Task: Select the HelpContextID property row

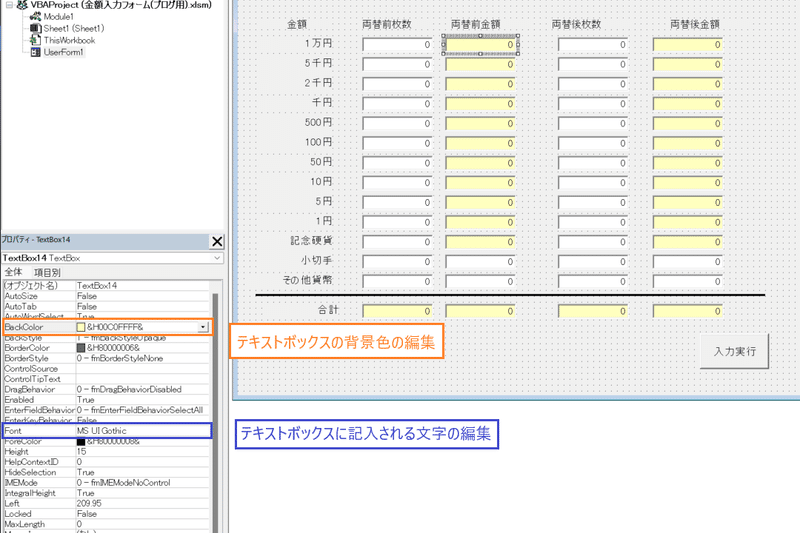Action: pos(107,462)
